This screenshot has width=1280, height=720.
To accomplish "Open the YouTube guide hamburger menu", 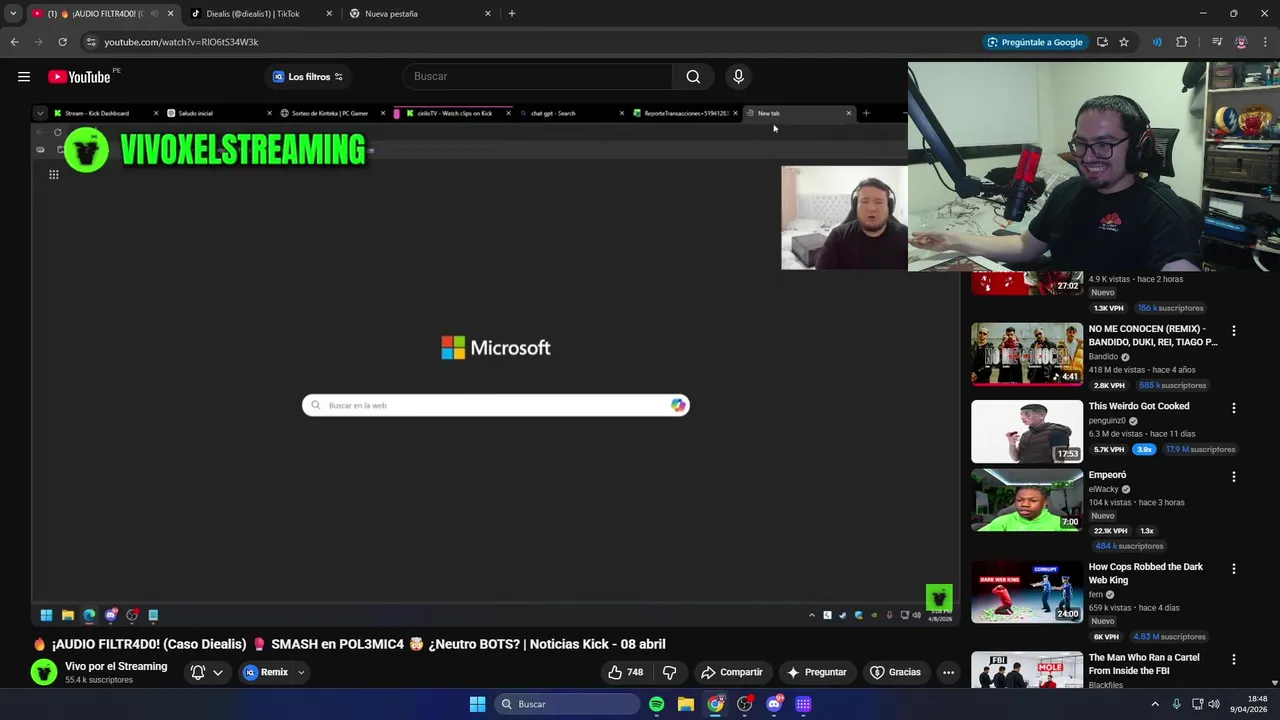I will point(23,77).
